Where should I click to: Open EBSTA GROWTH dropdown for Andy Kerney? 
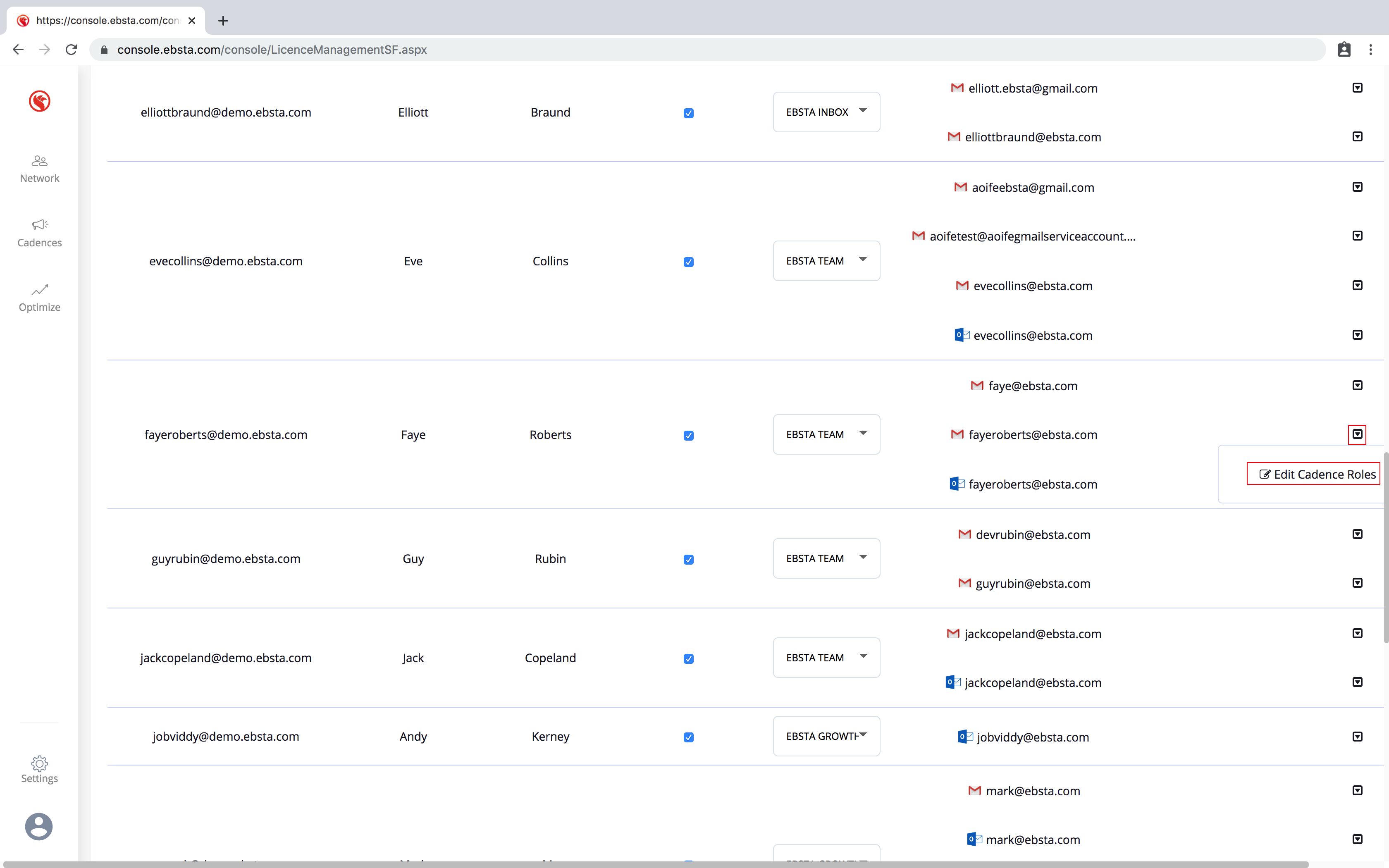pos(826,736)
